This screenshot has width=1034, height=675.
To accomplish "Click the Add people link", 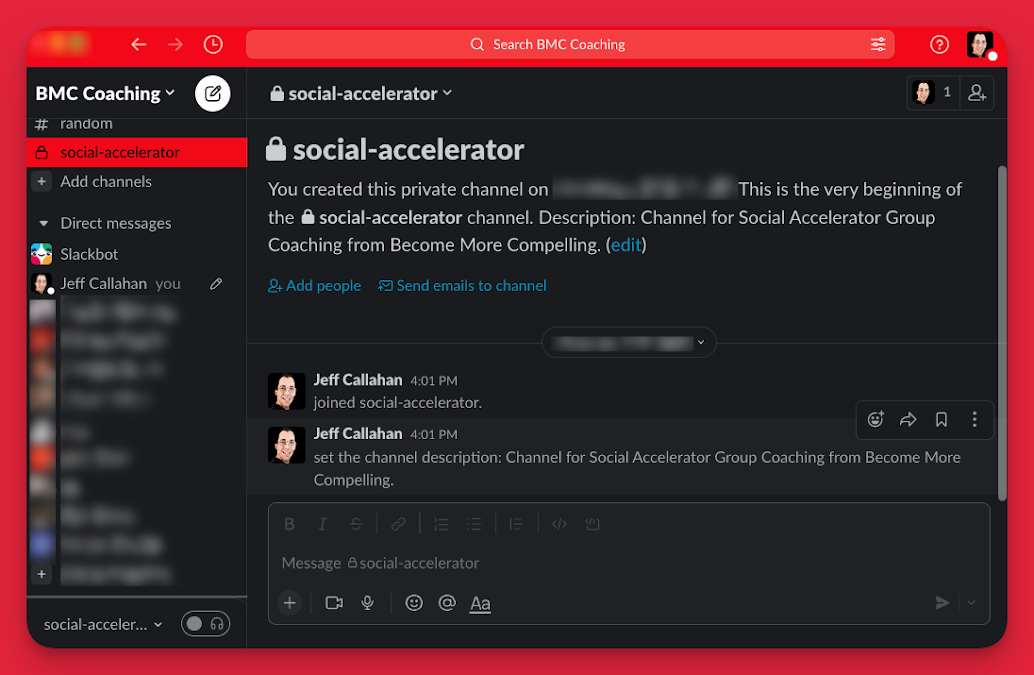I will point(315,285).
